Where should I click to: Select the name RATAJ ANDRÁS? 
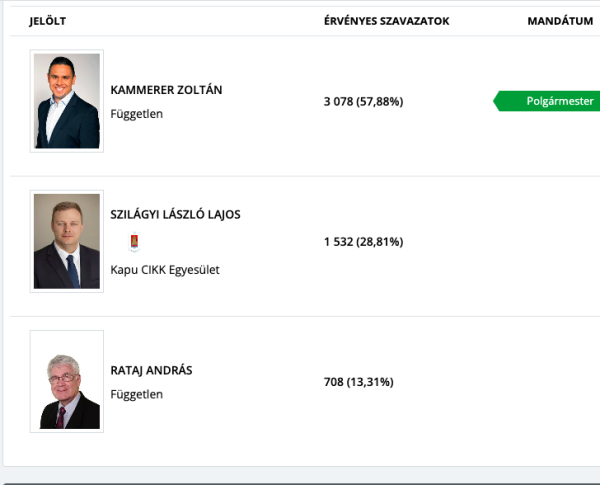point(152,370)
